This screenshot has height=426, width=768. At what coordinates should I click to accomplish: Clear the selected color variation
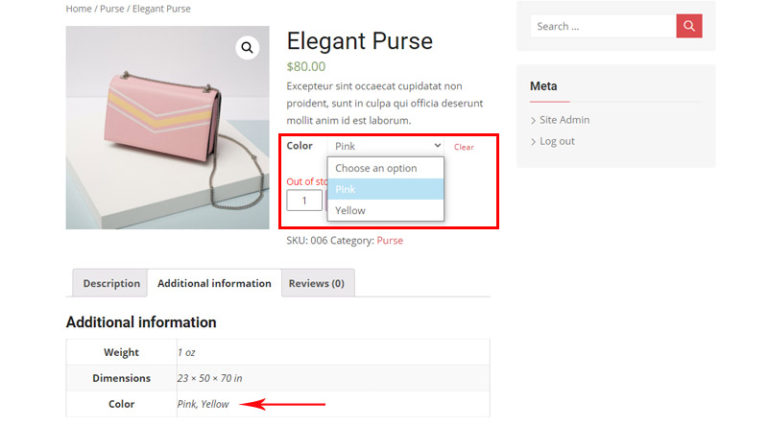click(x=464, y=147)
